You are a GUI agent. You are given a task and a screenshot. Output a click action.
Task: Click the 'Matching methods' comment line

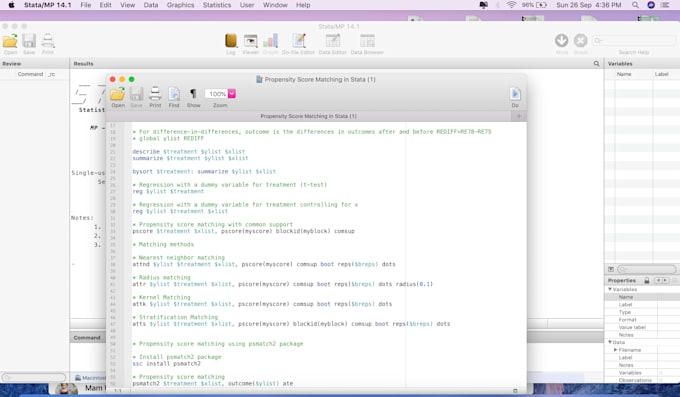163,244
